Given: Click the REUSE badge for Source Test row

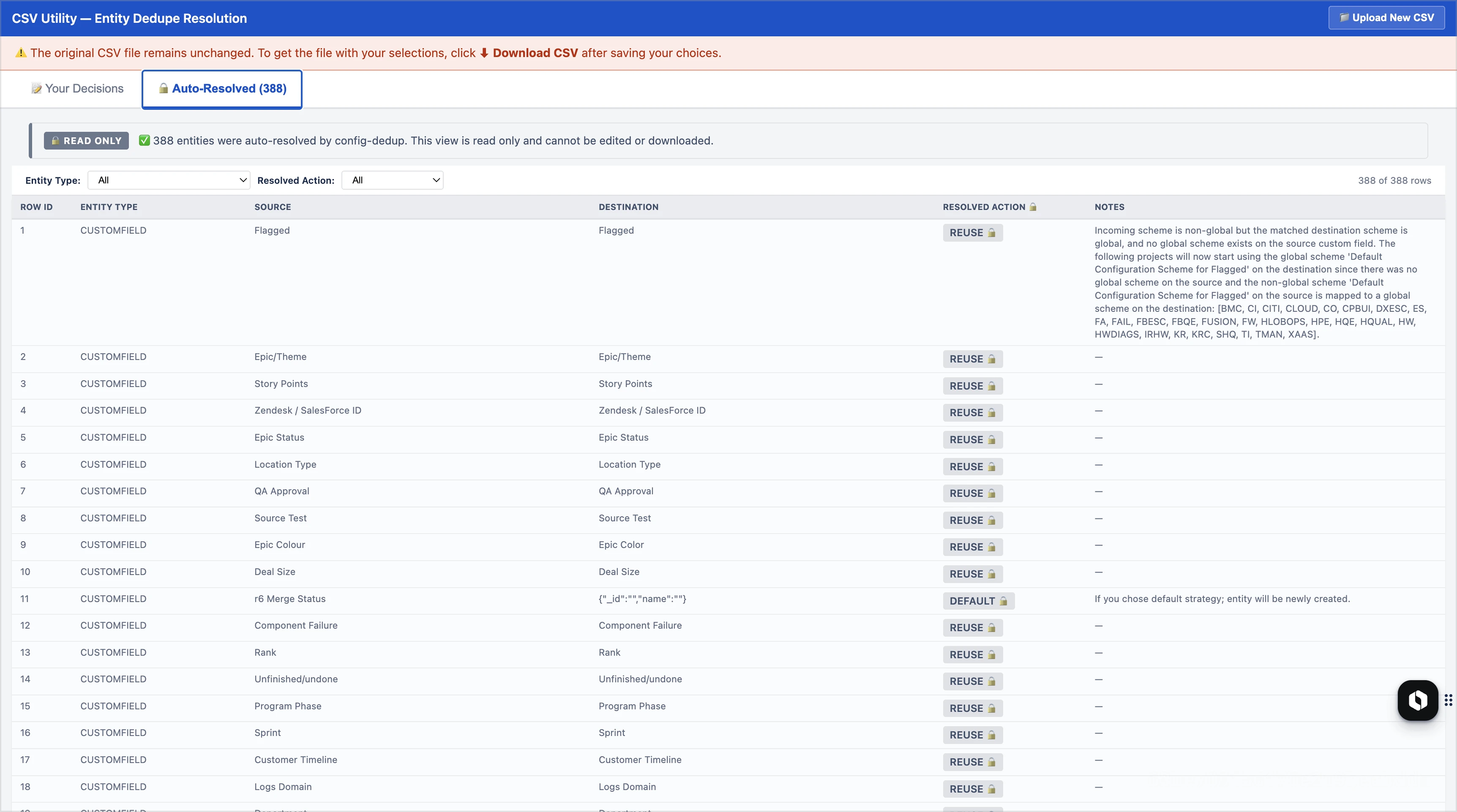Looking at the screenshot, I should click(x=972, y=520).
